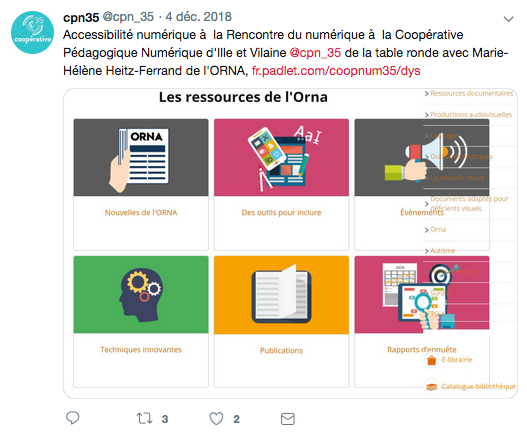Click the cpn35 account name
The height and width of the screenshot is (434, 527).
[81, 17]
